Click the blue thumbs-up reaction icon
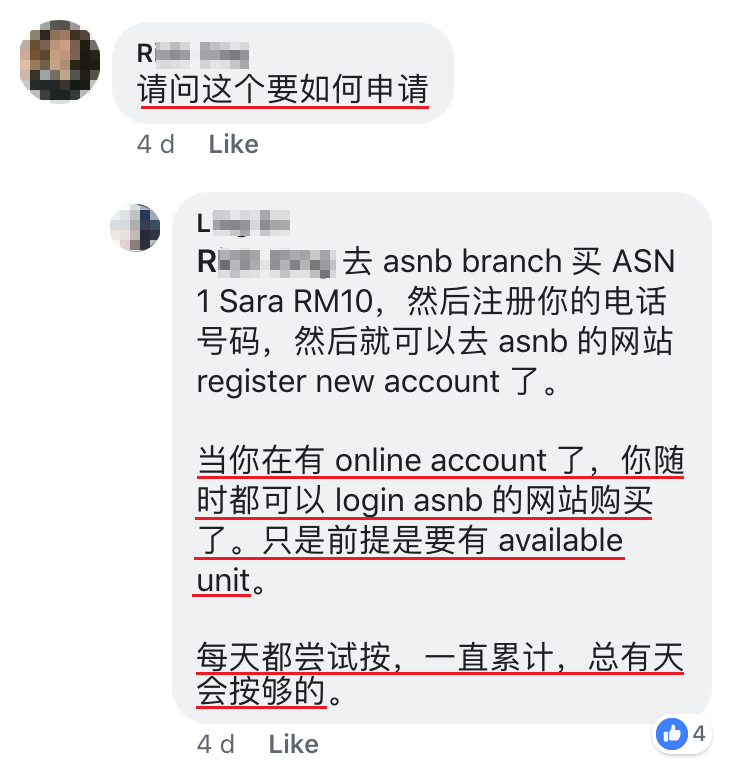This screenshot has height=770, width=746. tap(671, 734)
